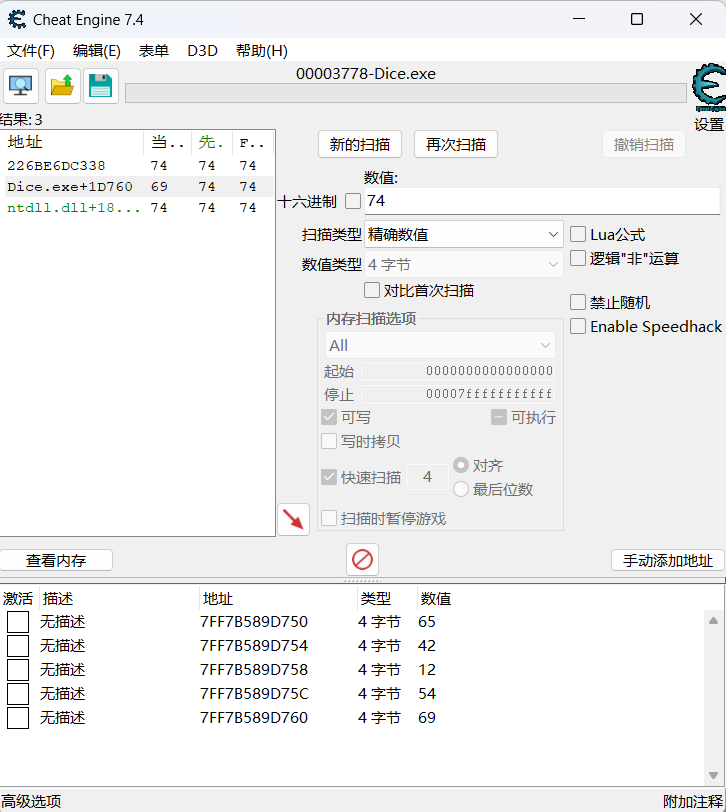Tick the 对比首次扫描 checkbox

(372, 290)
